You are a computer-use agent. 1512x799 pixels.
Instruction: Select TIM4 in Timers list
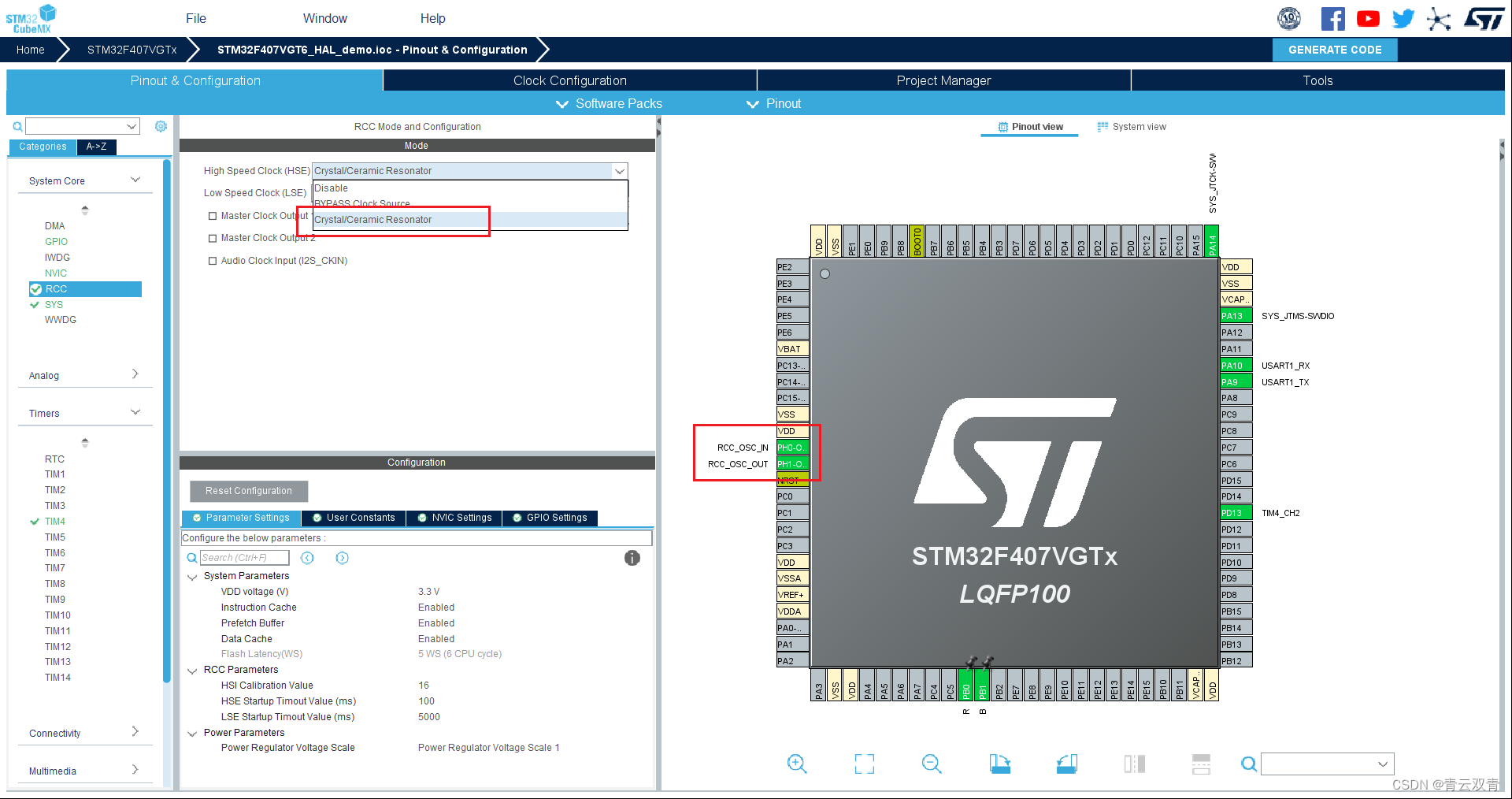[x=55, y=522]
